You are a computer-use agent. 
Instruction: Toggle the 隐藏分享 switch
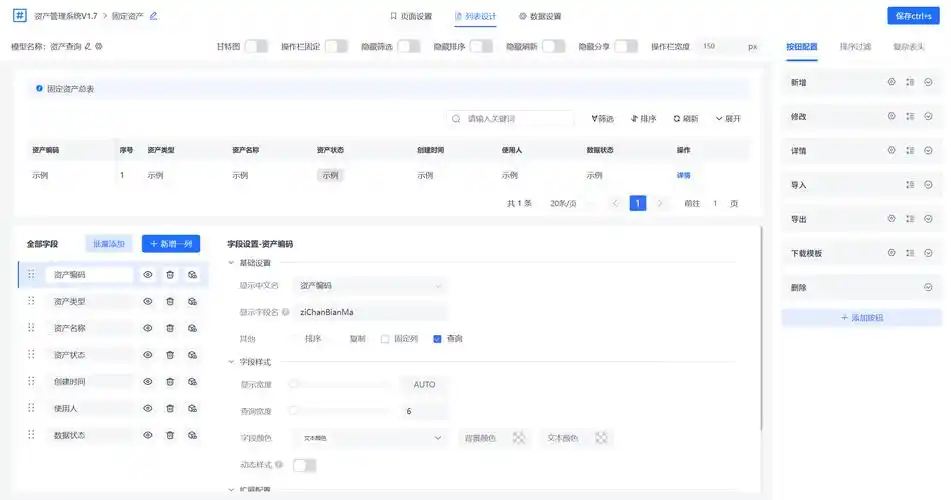(x=626, y=46)
